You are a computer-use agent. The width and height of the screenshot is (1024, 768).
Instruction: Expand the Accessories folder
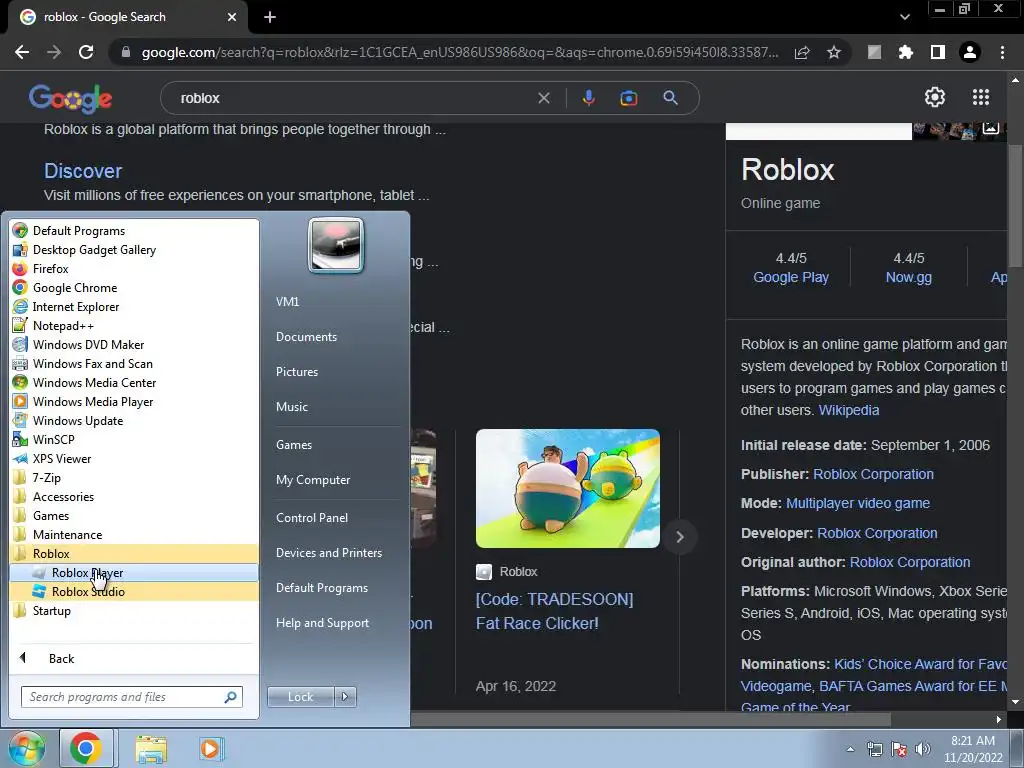(x=134, y=496)
